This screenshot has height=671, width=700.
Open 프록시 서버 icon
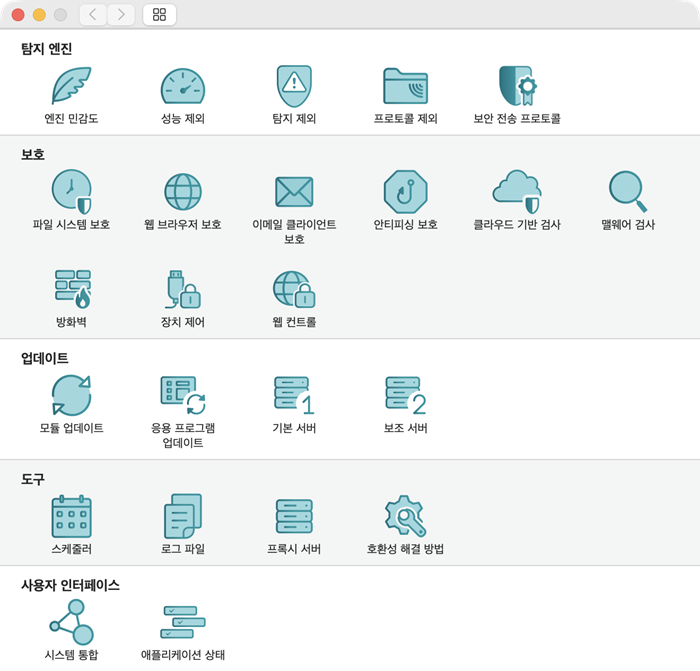point(294,517)
